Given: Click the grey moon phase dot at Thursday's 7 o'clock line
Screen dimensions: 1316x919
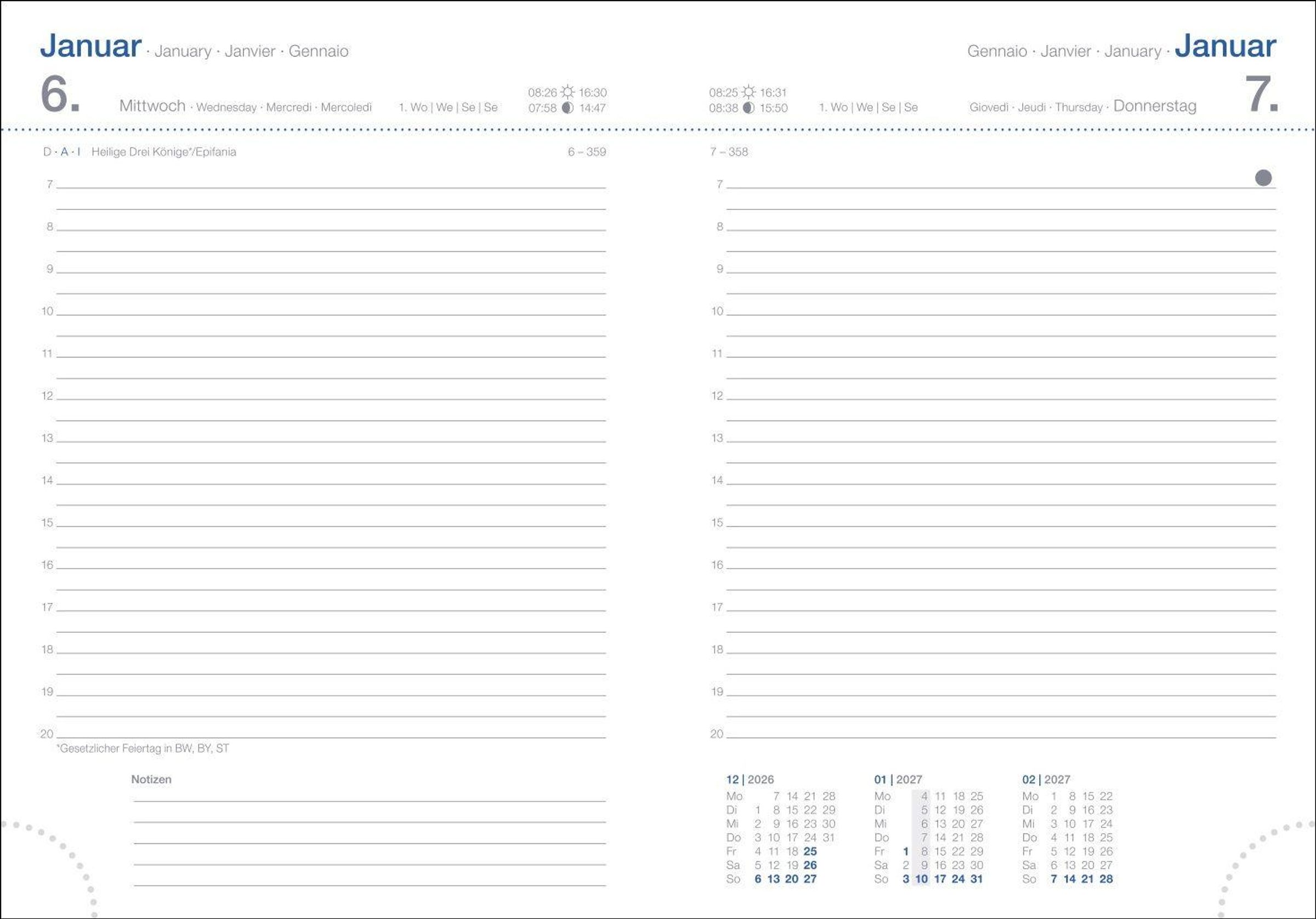Looking at the screenshot, I should (x=1263, y=178).
